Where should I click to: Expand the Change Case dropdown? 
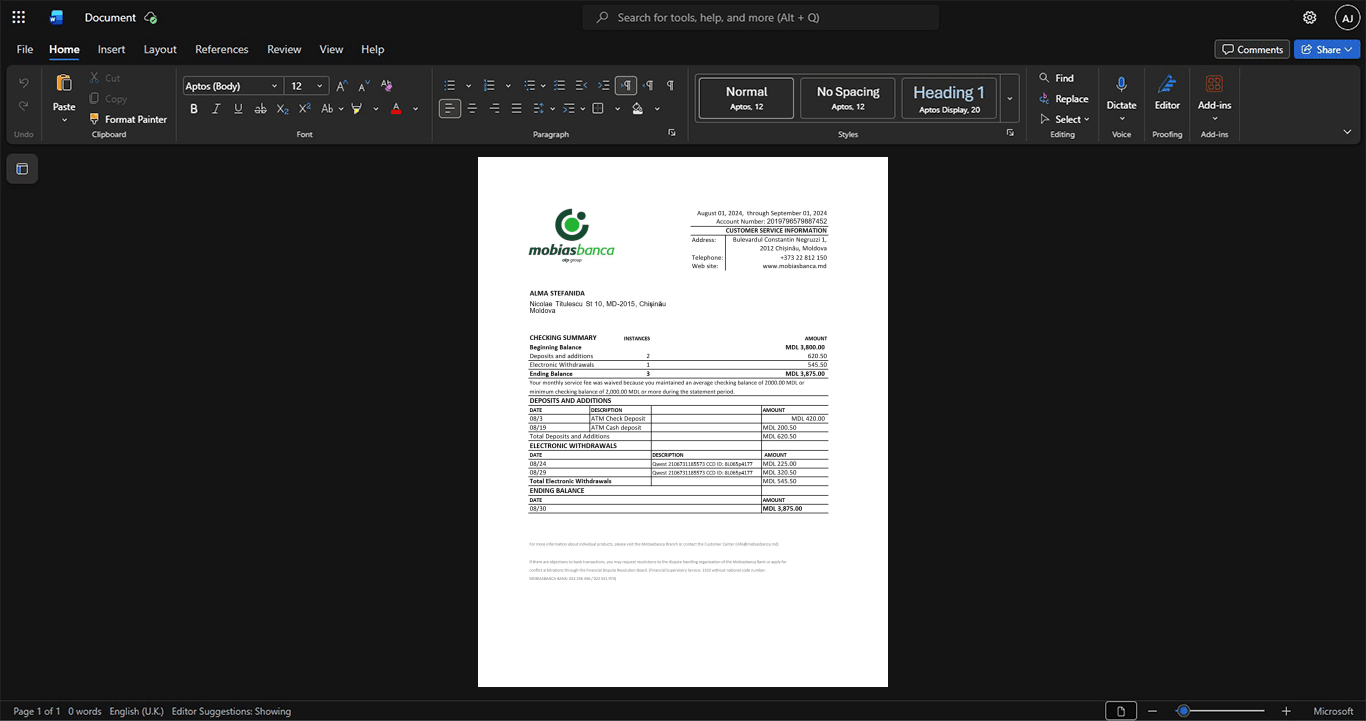click(341, 108)
